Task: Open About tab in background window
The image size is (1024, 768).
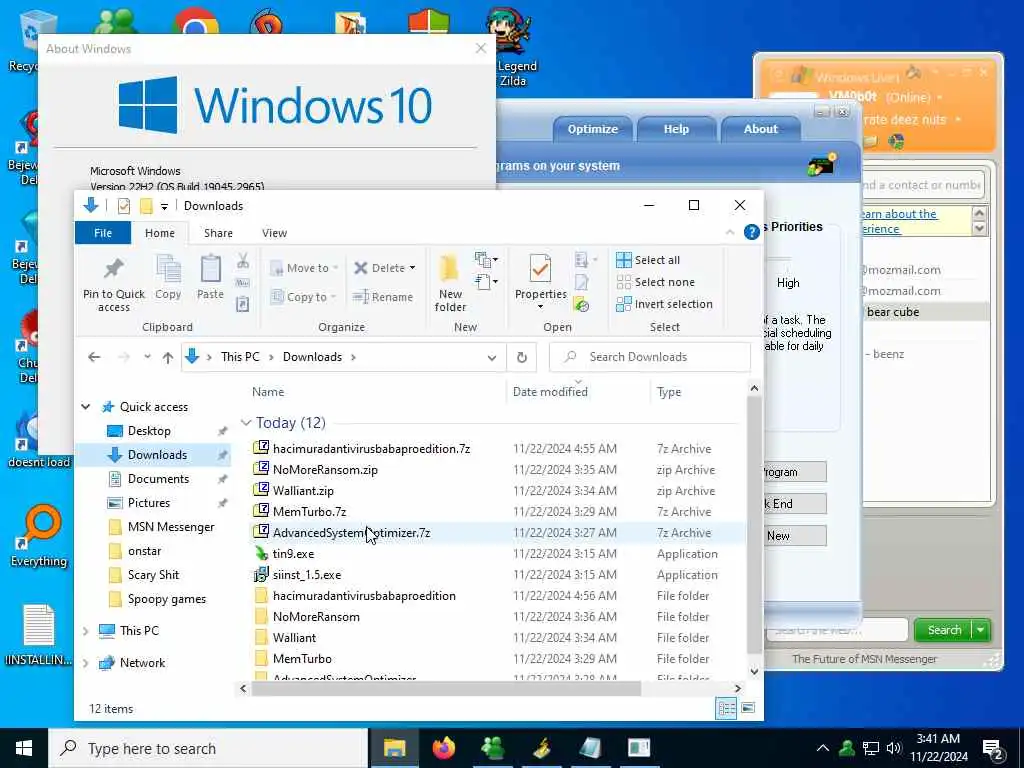Action: click(x=760, y=129)
